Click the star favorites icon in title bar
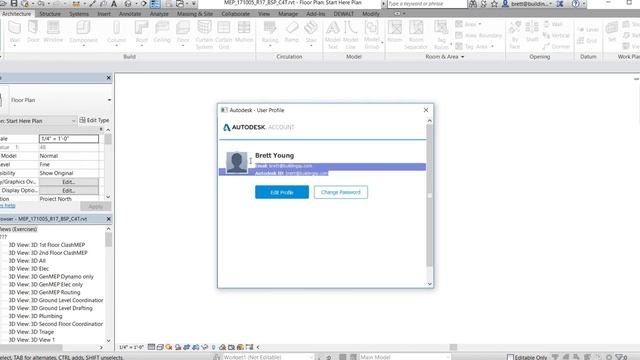This screenshot has height=360, width=640. pos(494,4)
